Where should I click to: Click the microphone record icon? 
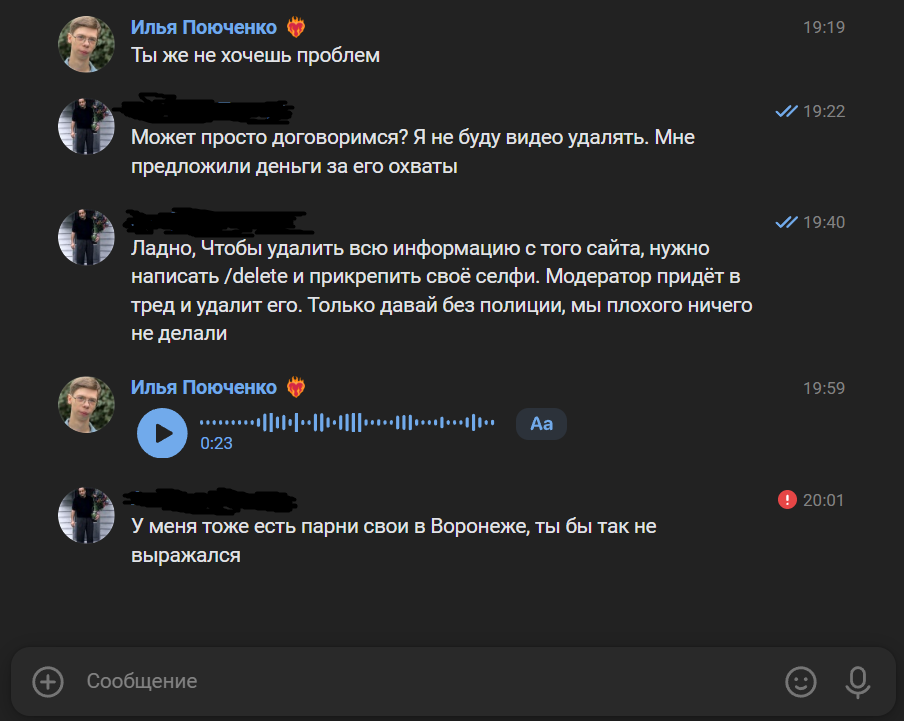coord(857,682)
